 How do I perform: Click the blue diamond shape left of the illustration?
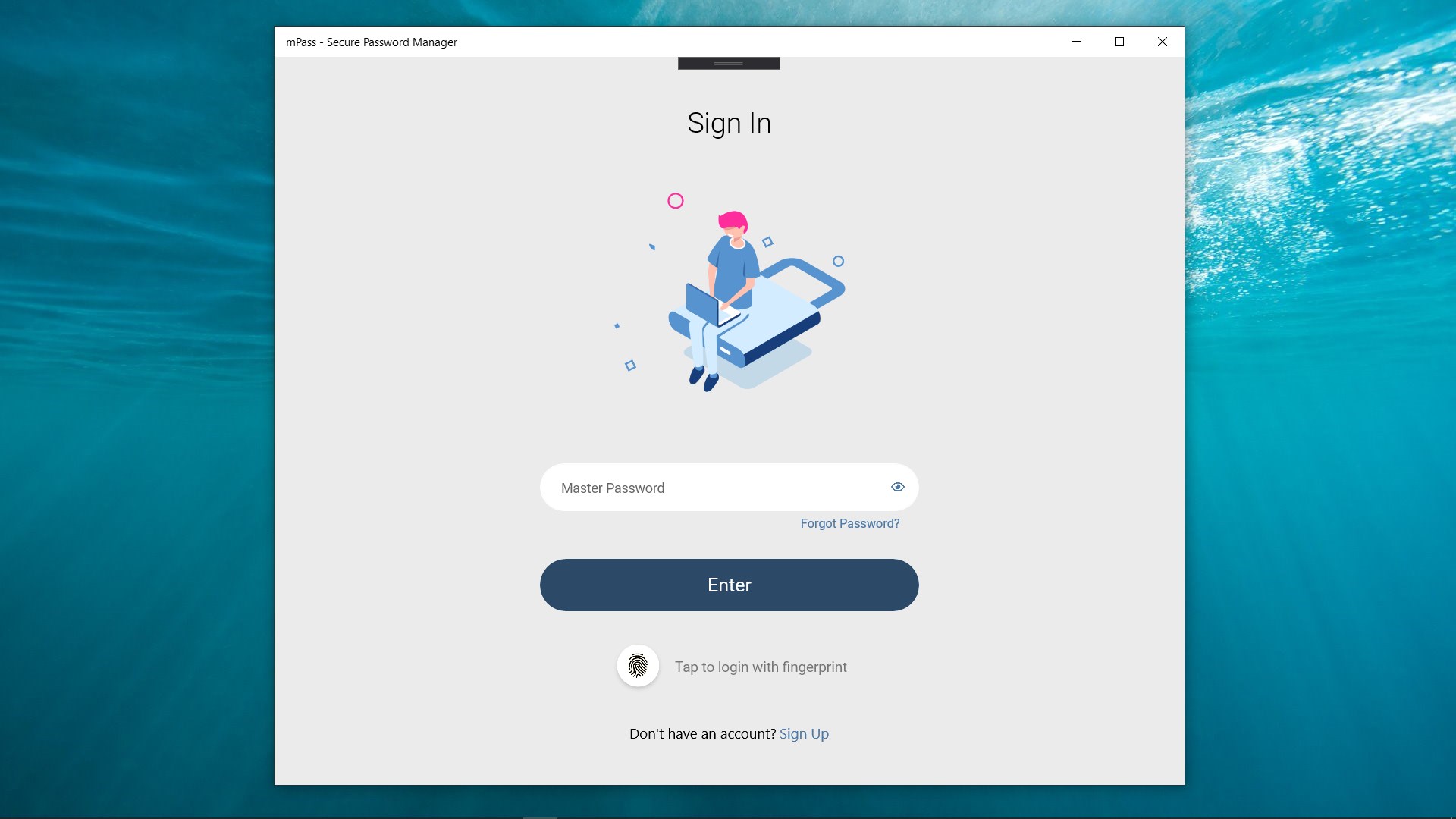point(630,366)
